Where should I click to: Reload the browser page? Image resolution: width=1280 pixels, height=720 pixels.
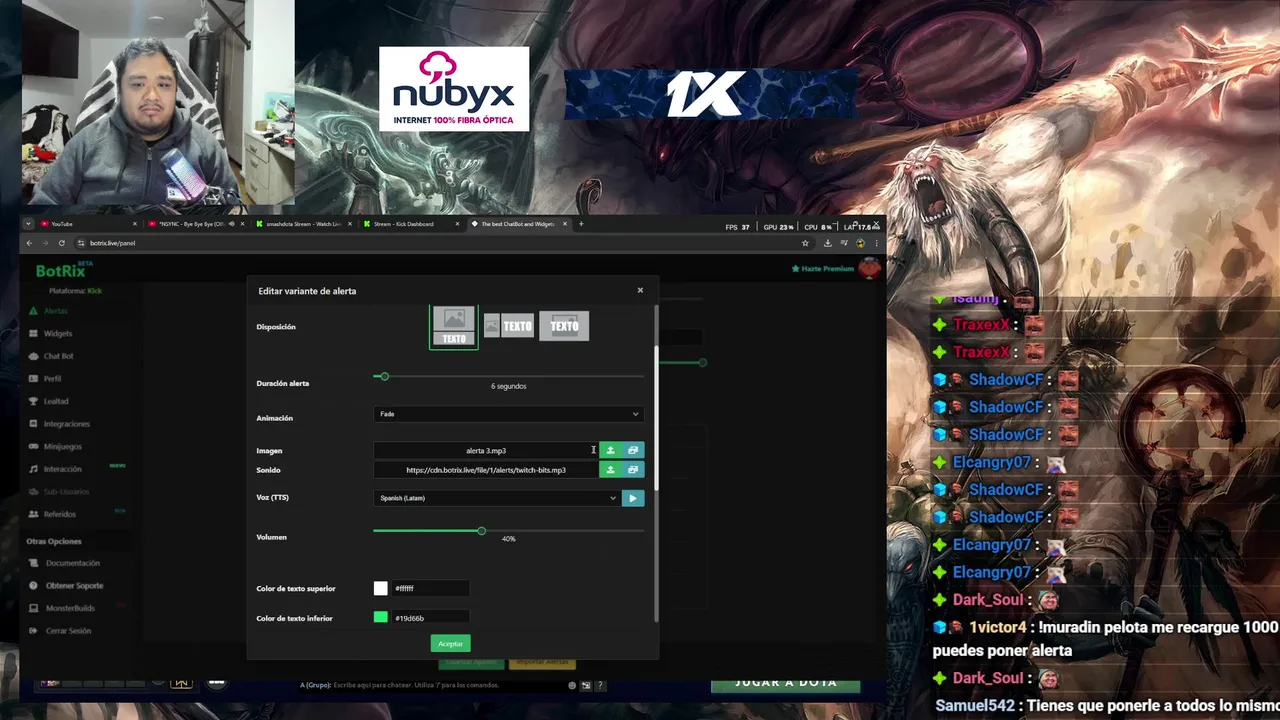point(62,243)
